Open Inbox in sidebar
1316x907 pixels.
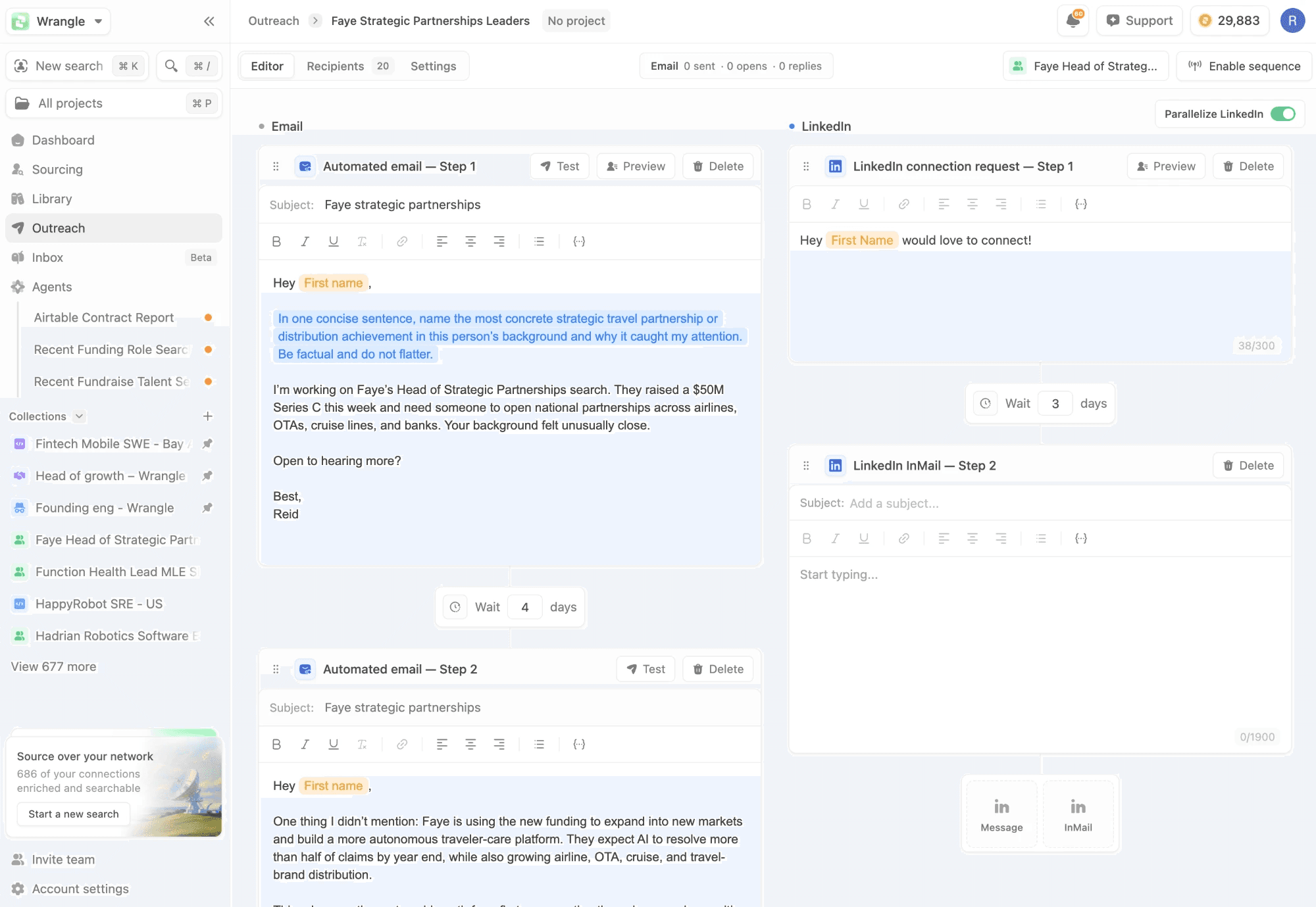114,257
